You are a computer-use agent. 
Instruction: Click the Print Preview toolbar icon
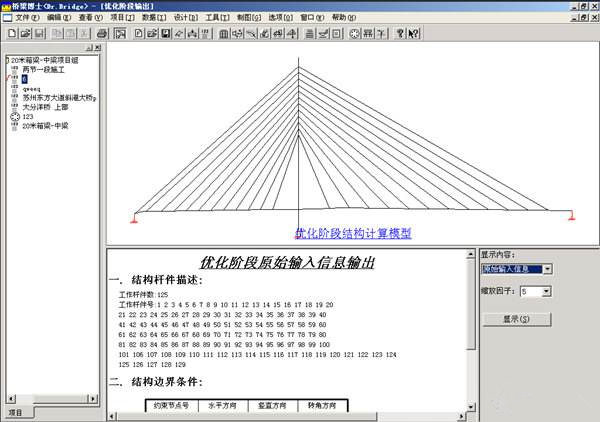pyautogui.click(x=120, y=33)
